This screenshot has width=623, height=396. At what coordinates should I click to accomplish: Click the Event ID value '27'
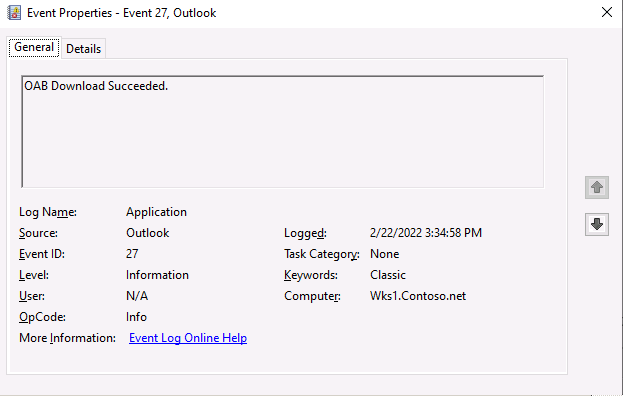point(132,254)
